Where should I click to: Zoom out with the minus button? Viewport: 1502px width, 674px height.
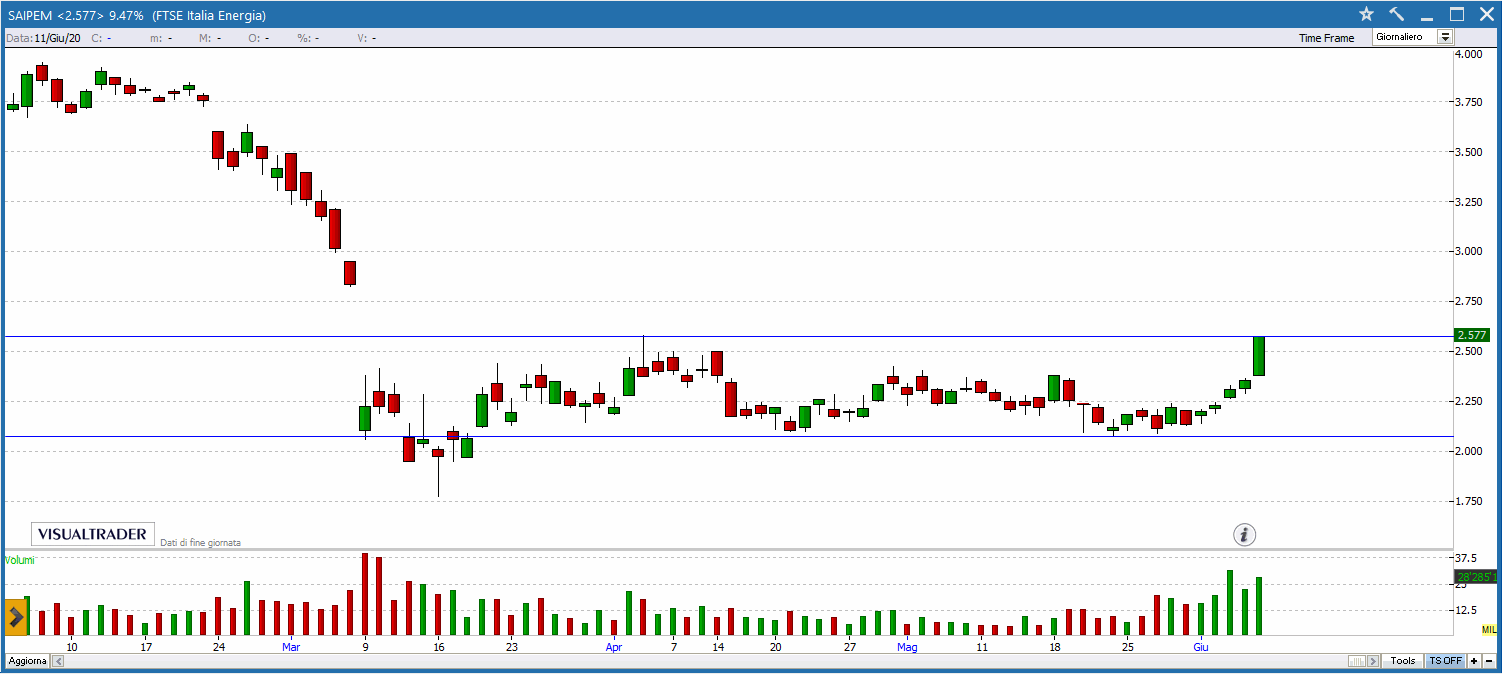1489,661
